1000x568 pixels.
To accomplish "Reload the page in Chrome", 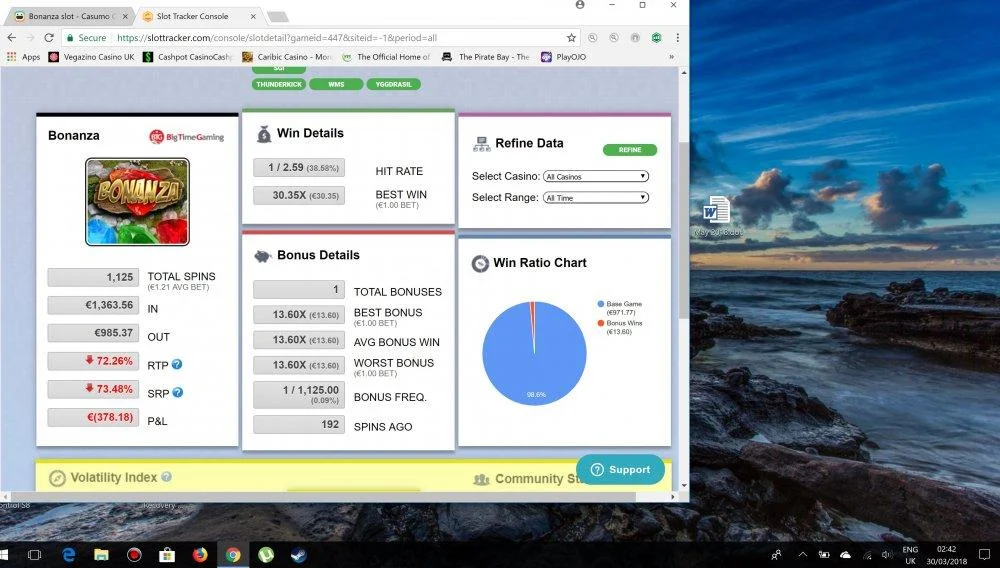I will [48, 38].
